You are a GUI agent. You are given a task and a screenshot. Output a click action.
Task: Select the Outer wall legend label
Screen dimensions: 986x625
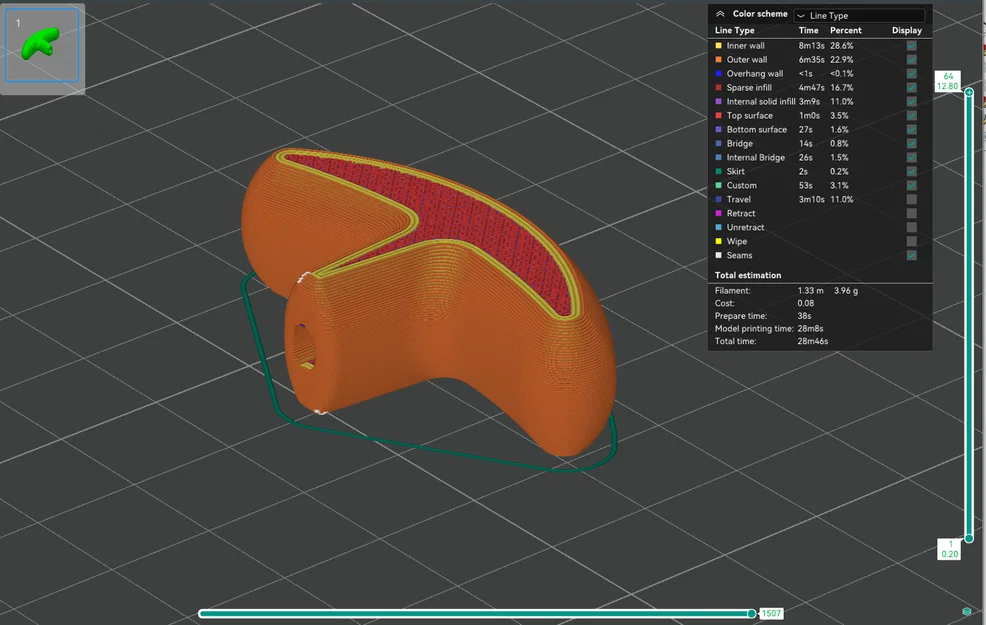click(x=747, y=60)
